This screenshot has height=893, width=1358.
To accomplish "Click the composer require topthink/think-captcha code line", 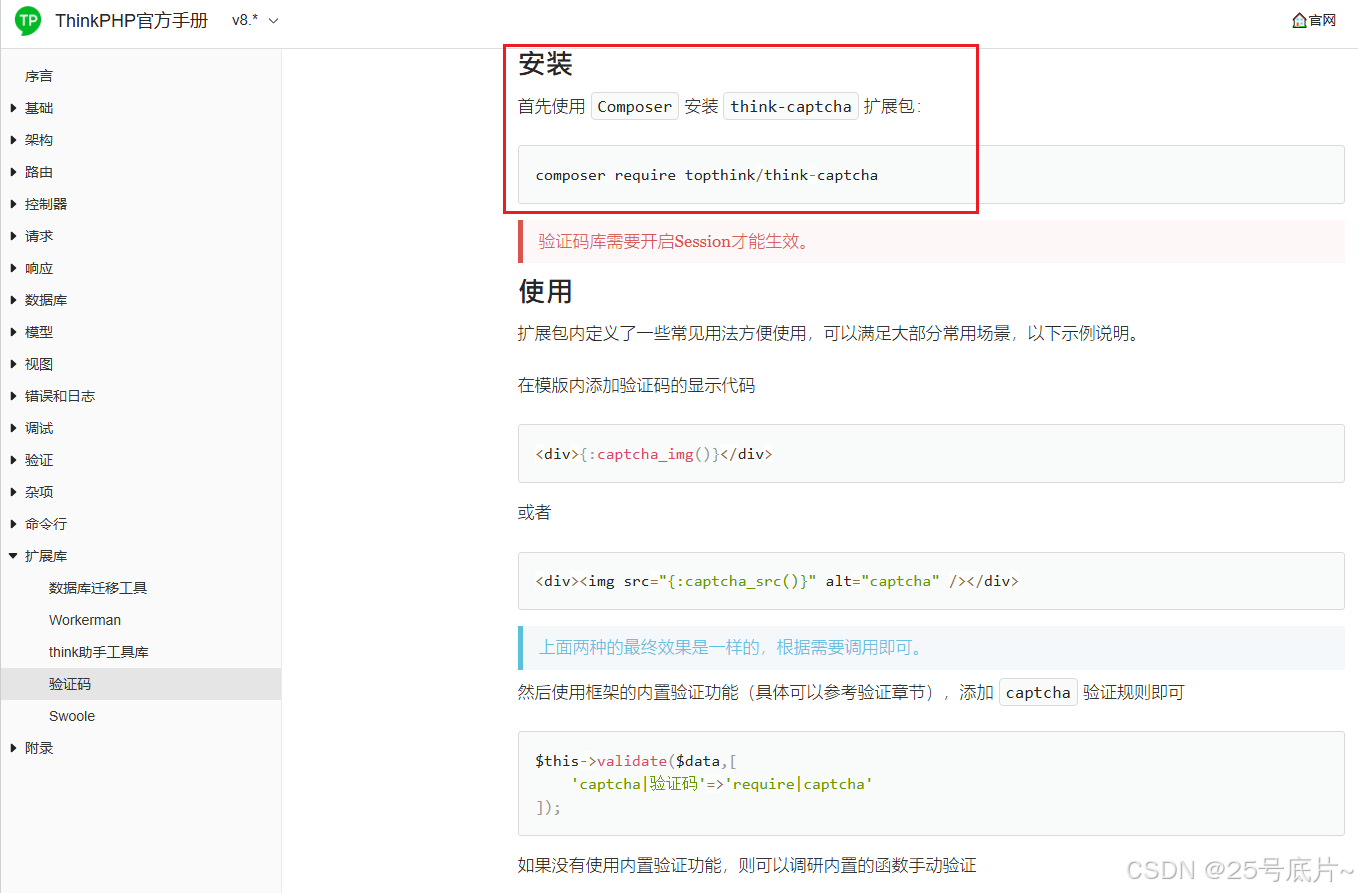I will [x=707, y=175].
